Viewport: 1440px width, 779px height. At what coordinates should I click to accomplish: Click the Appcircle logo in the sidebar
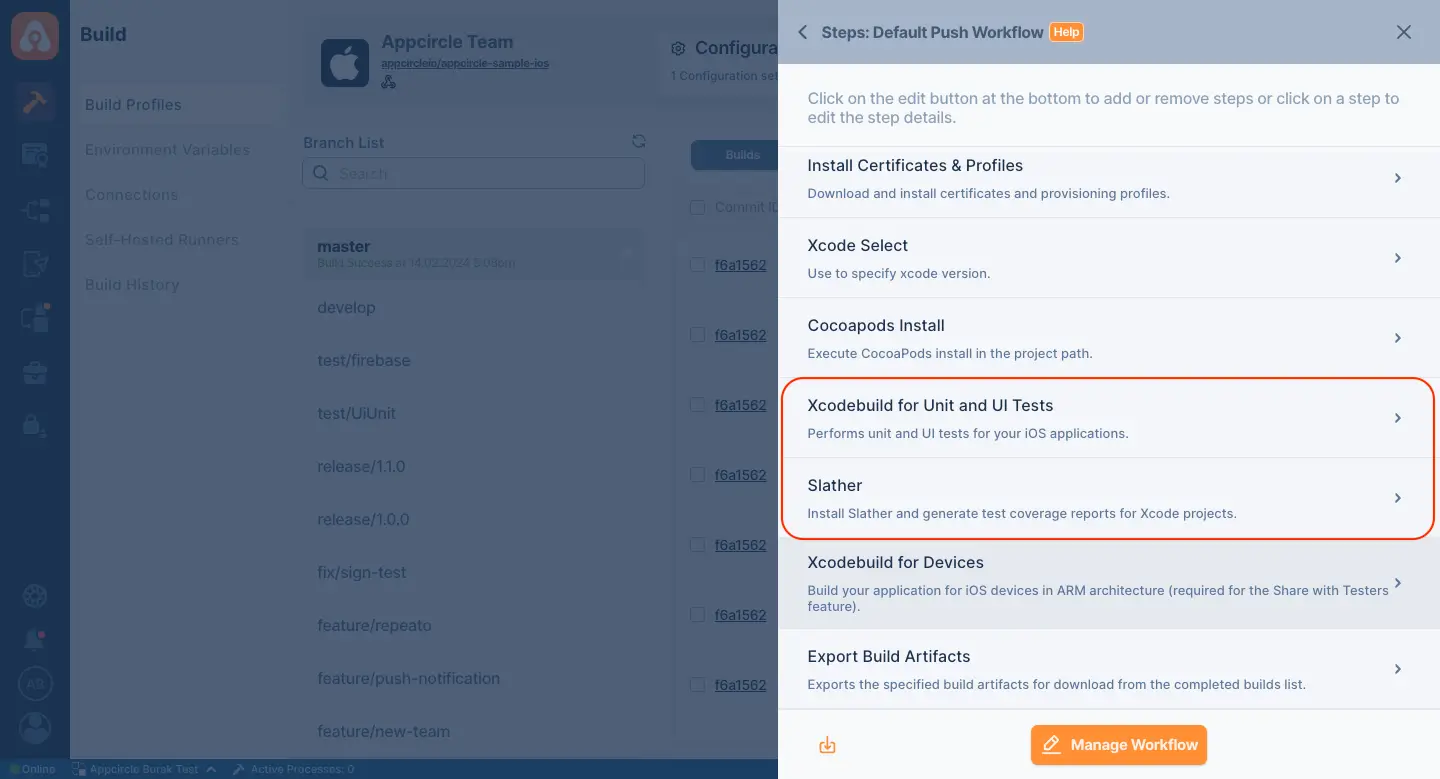coord(35,35)
